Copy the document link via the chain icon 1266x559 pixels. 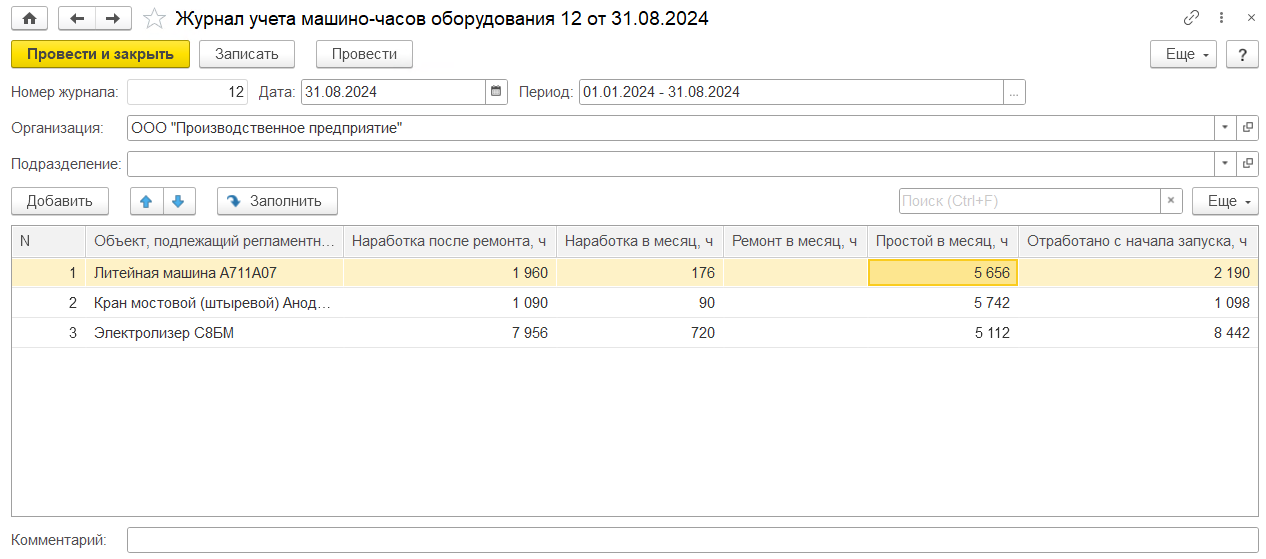point(1191,18)
